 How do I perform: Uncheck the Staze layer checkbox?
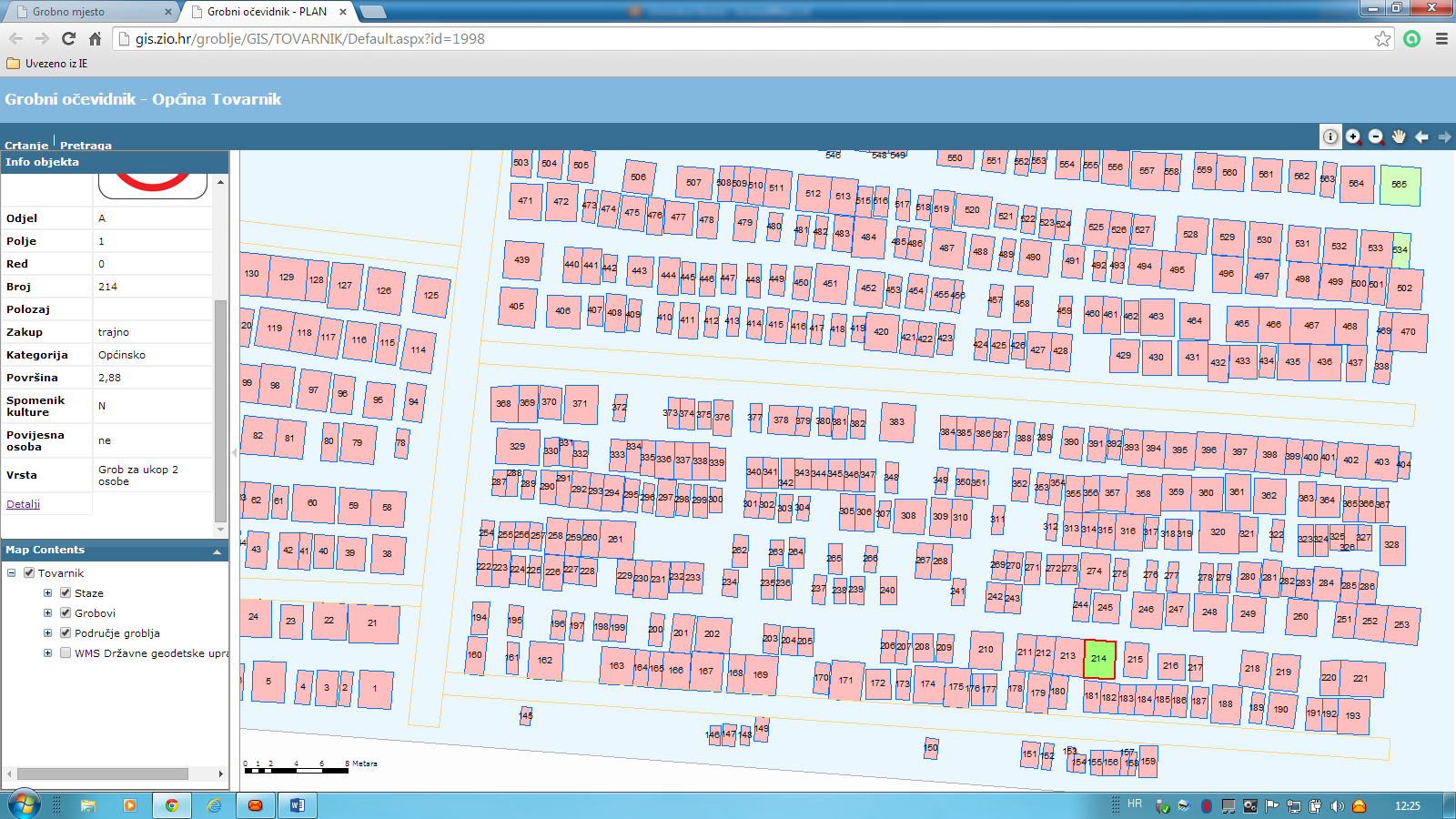66,592
